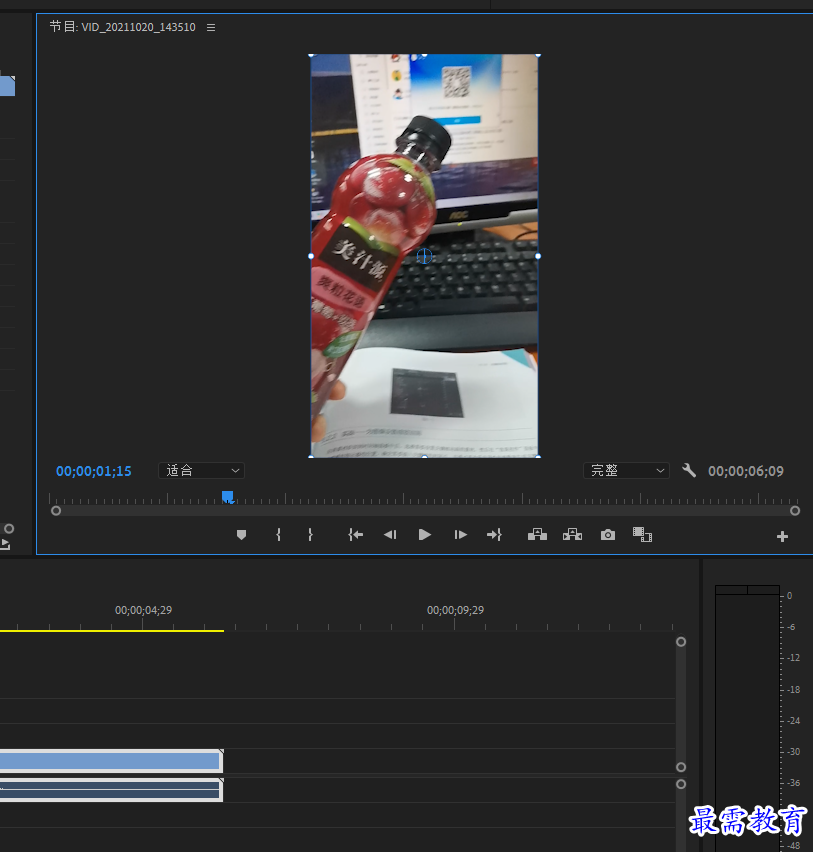The image size is (813, 852).
Task: Go to In point button
Action: click(x=355, y=535)
